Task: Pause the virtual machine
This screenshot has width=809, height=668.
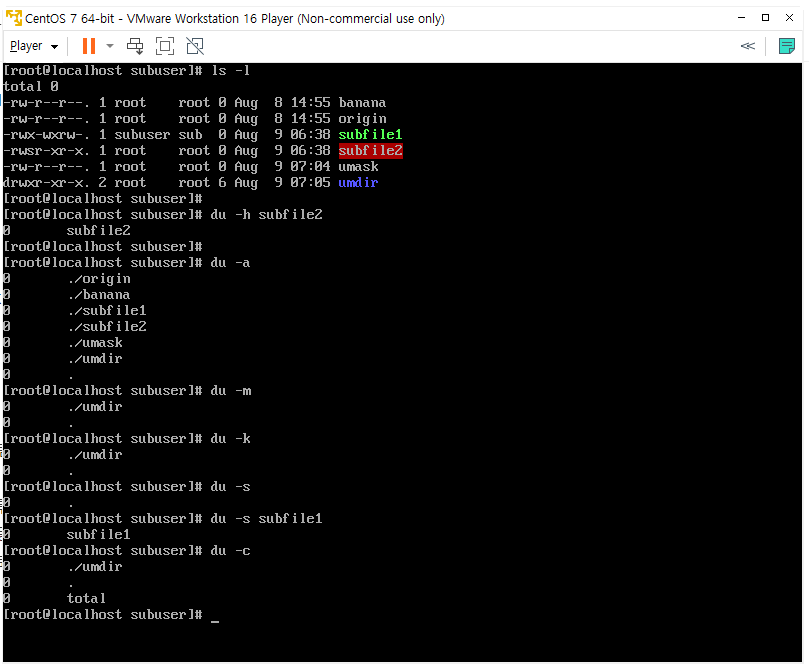Action: [89, 46]
